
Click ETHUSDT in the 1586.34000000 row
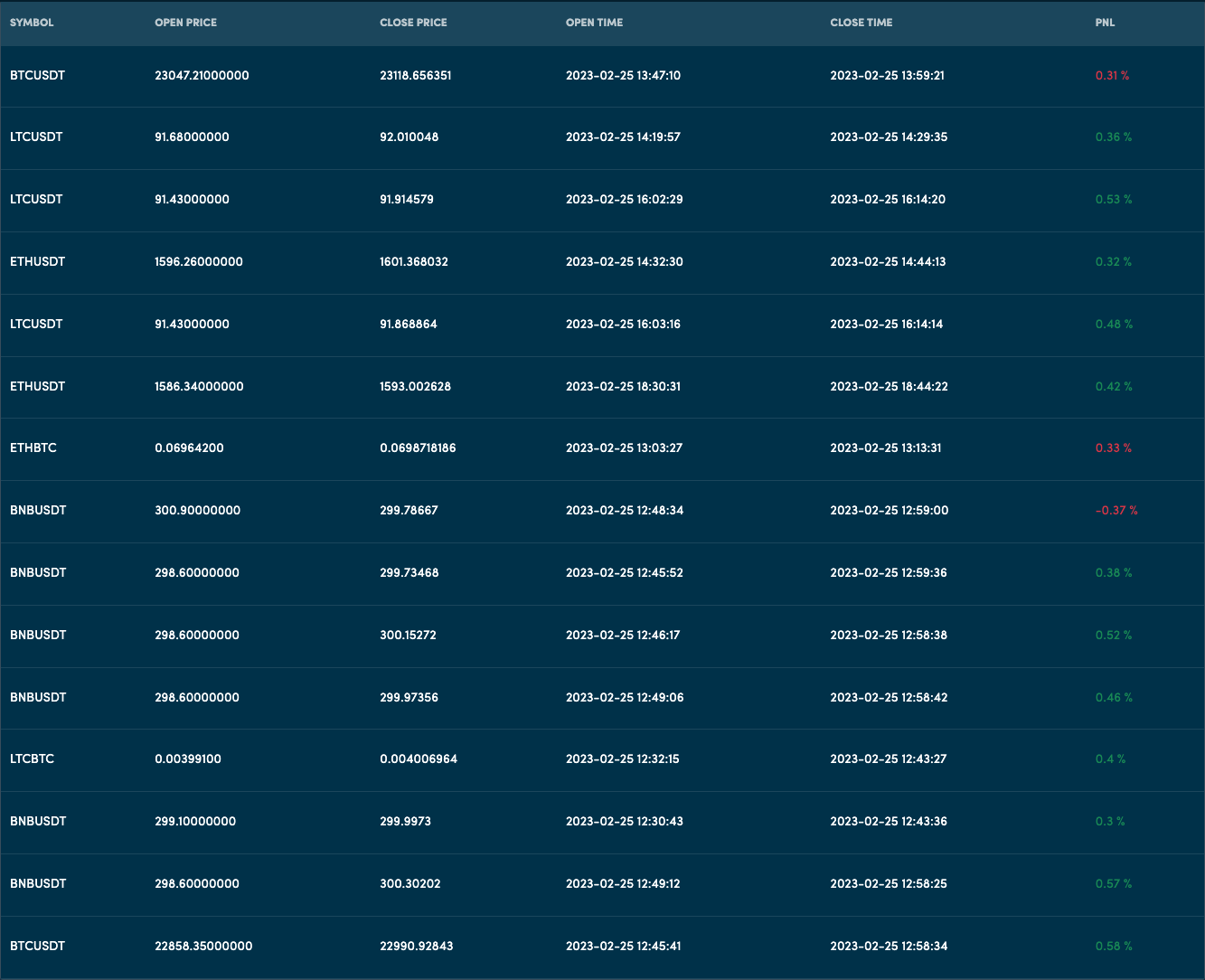[38, 386]
